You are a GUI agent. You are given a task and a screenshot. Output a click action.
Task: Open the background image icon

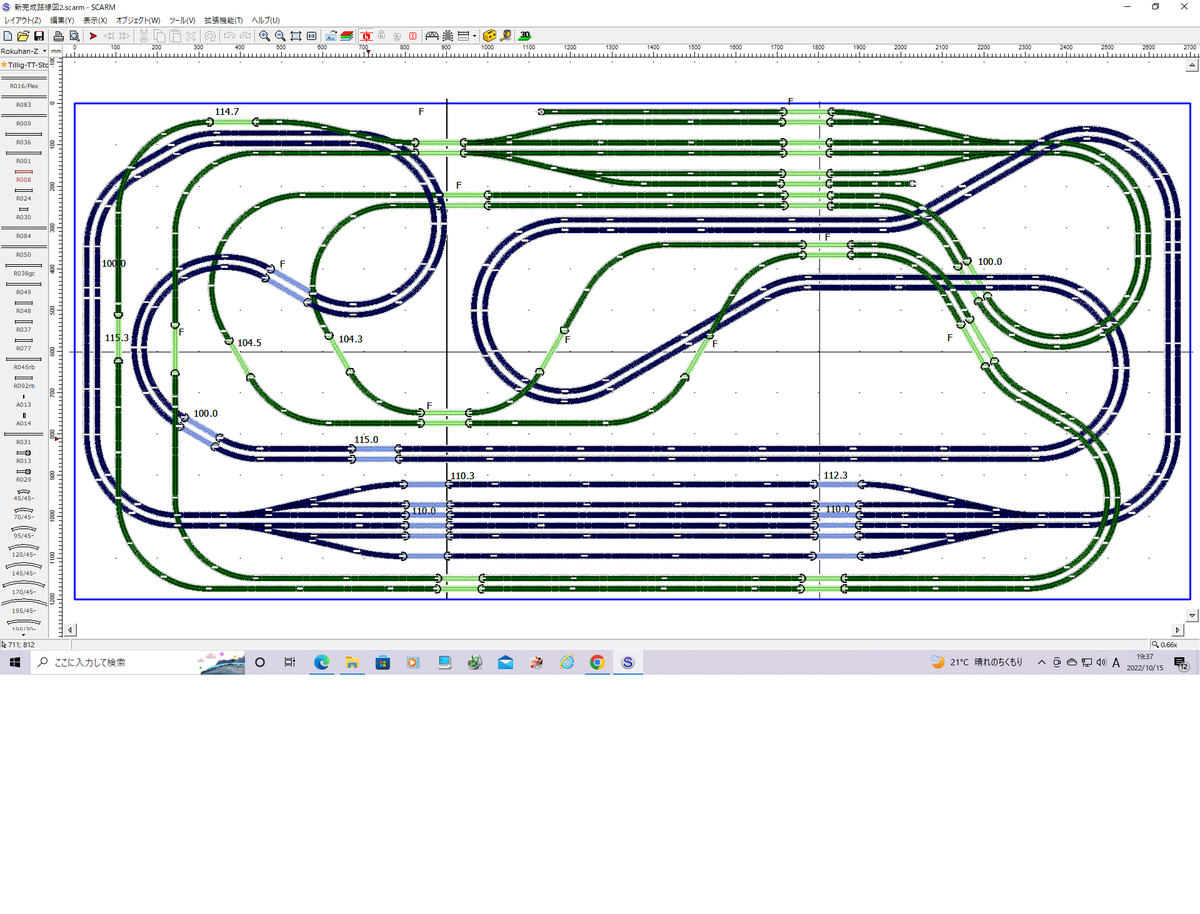click(331, 35)
